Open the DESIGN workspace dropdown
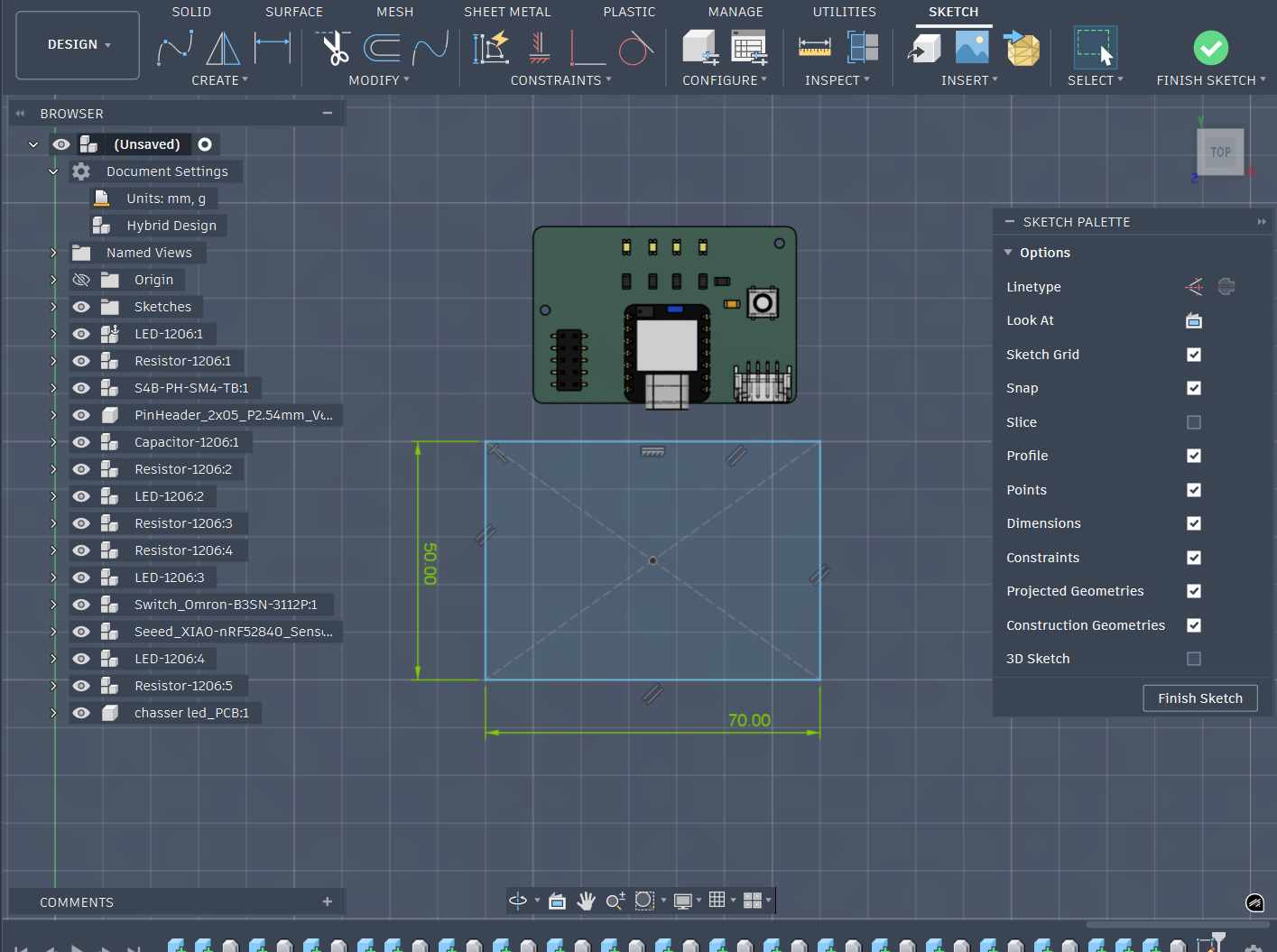The height and width of the screenshot is (952, 1277). coord(79,44)
